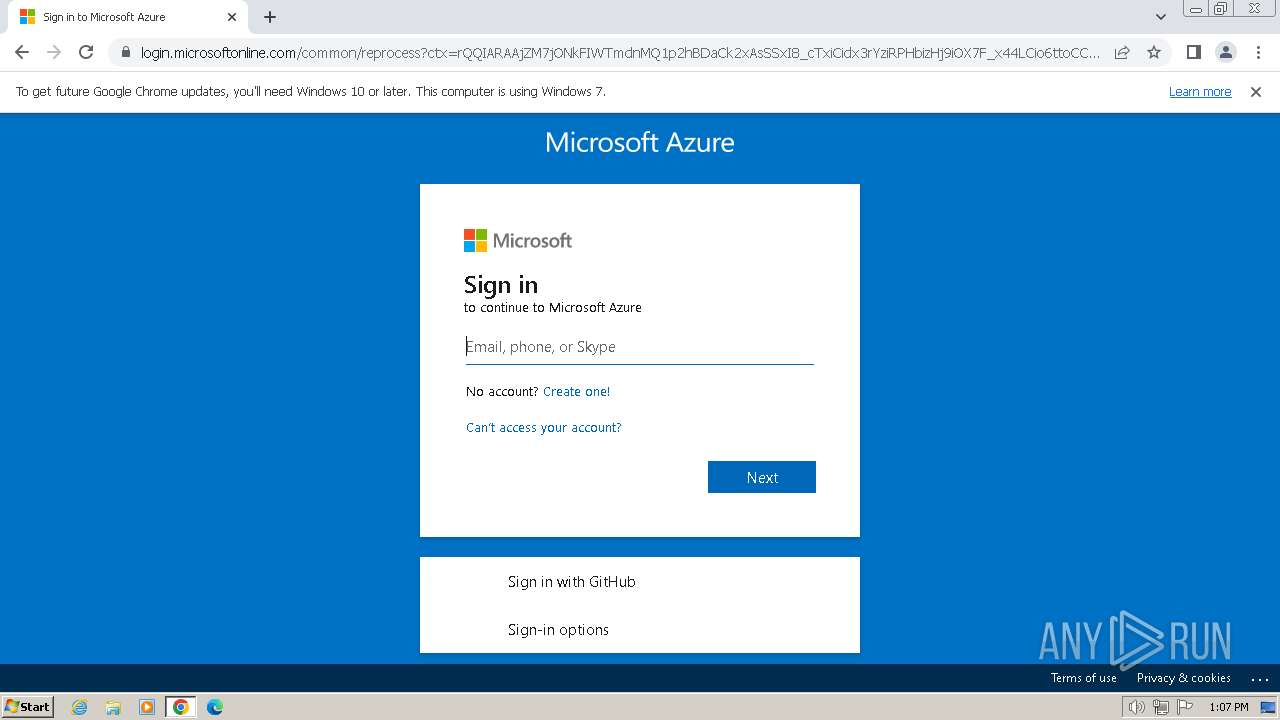Click the 1:07 PM system clock
This screenshot has width=1280, height=720.
1229,707
